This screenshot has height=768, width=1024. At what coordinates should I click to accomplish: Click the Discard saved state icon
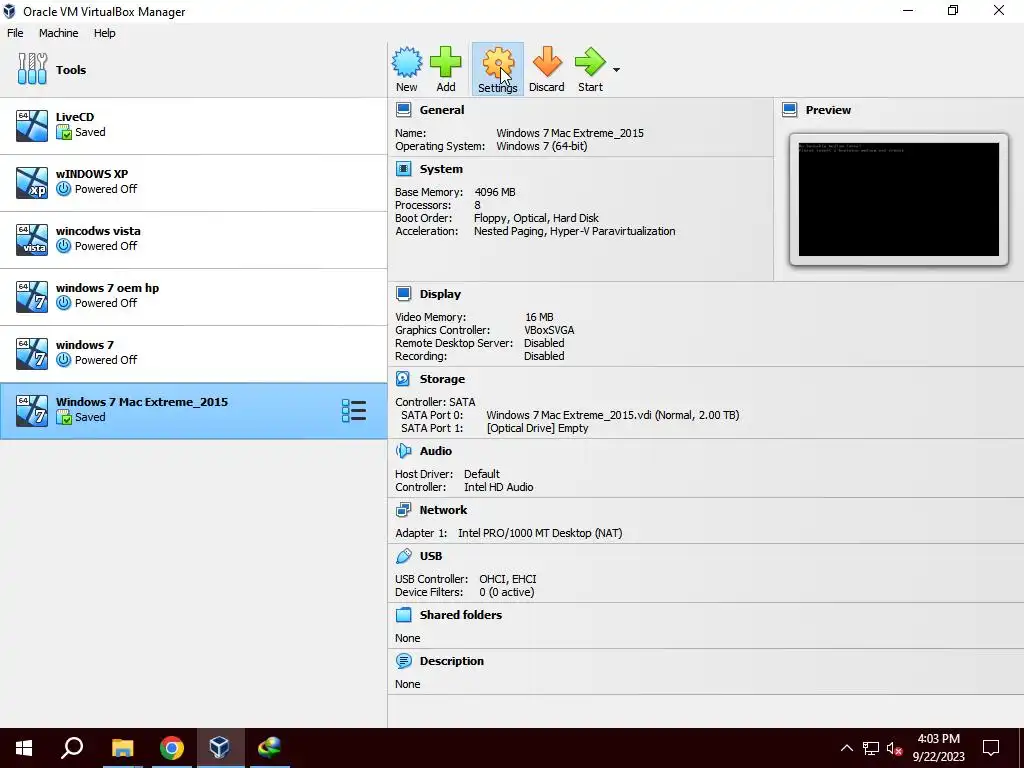pos(547,69)
